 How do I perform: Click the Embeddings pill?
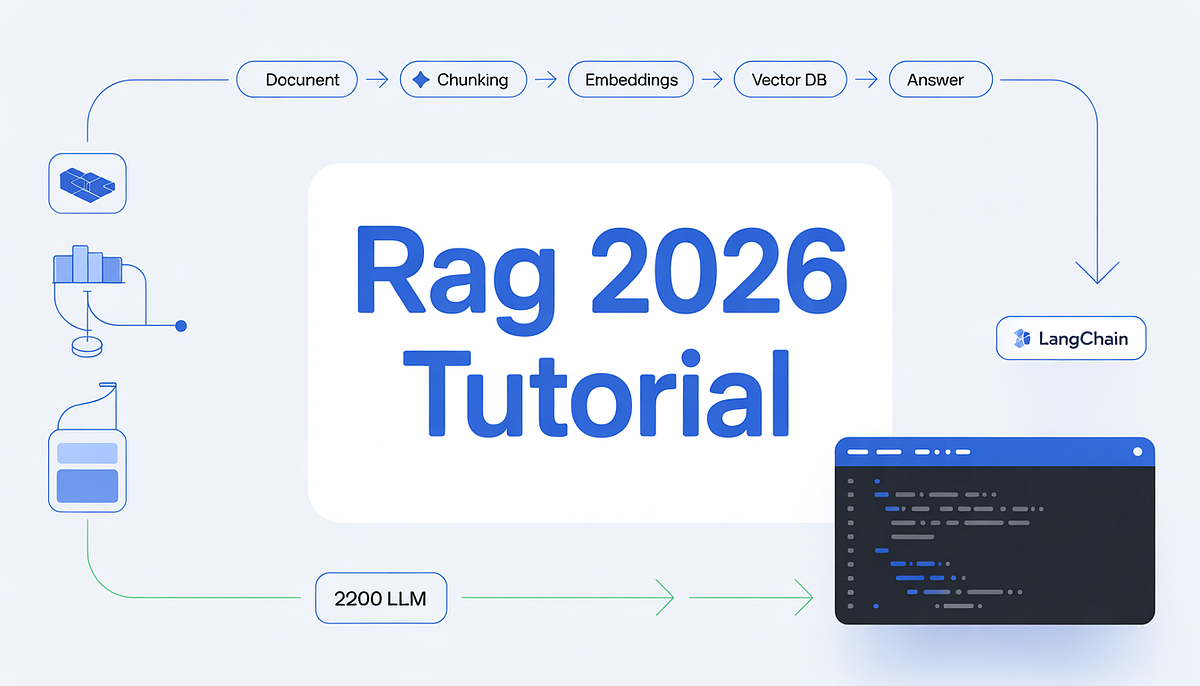(630, 80)
